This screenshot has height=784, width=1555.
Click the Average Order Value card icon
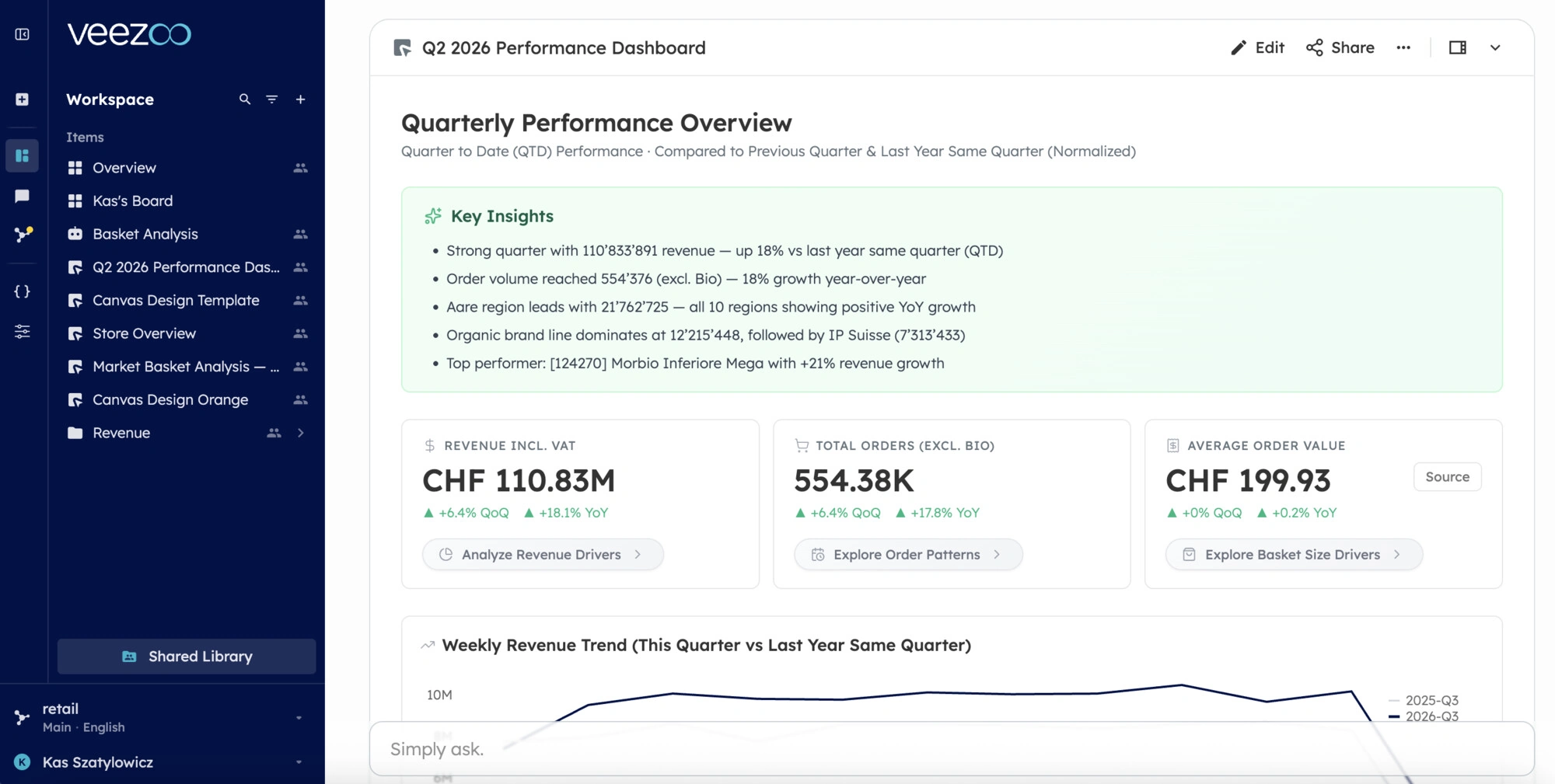pos(1173,445)
